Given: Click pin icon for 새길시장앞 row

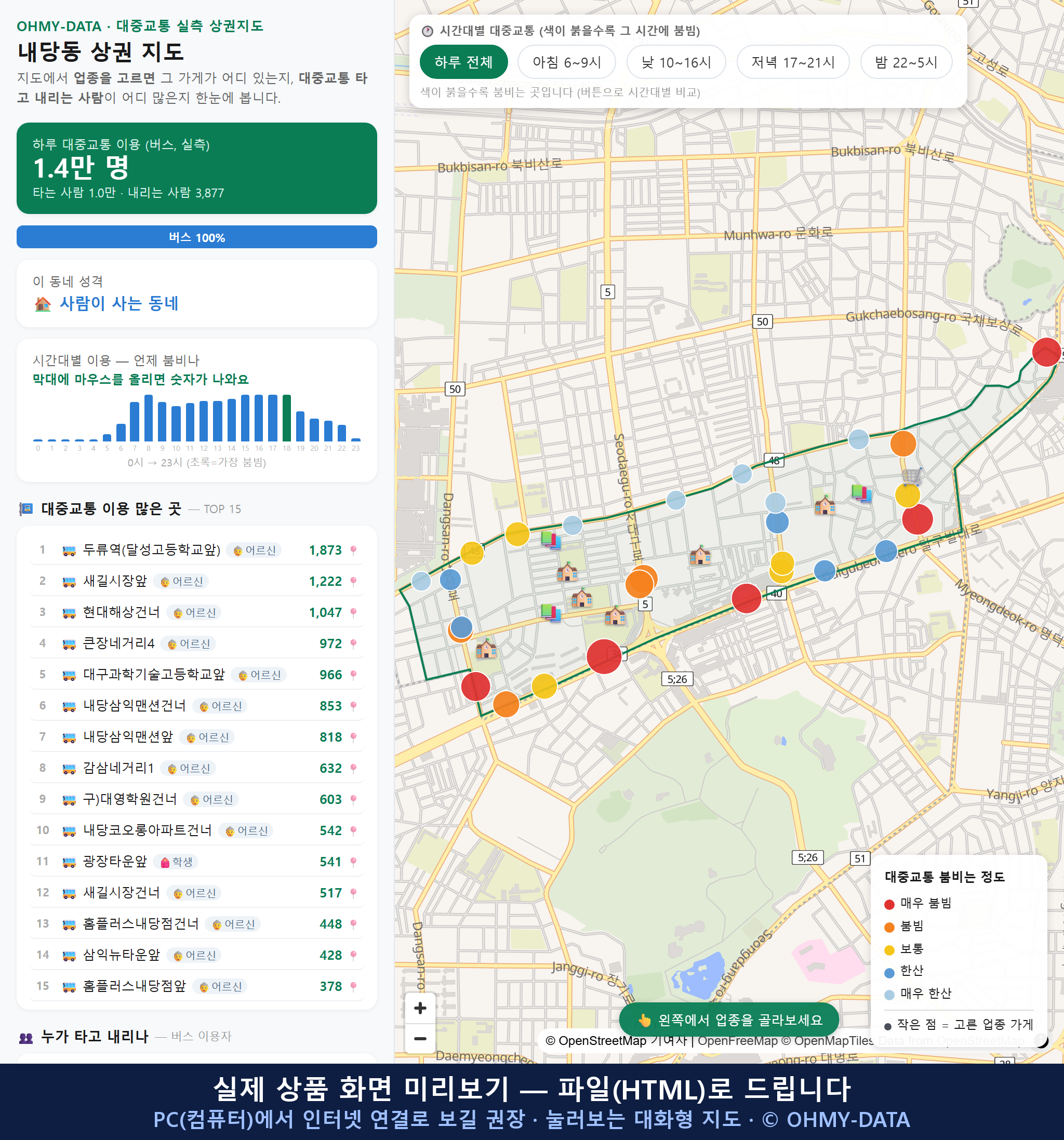Looking at the screenshot, I should pyautogui.click(x=353, y=581).
